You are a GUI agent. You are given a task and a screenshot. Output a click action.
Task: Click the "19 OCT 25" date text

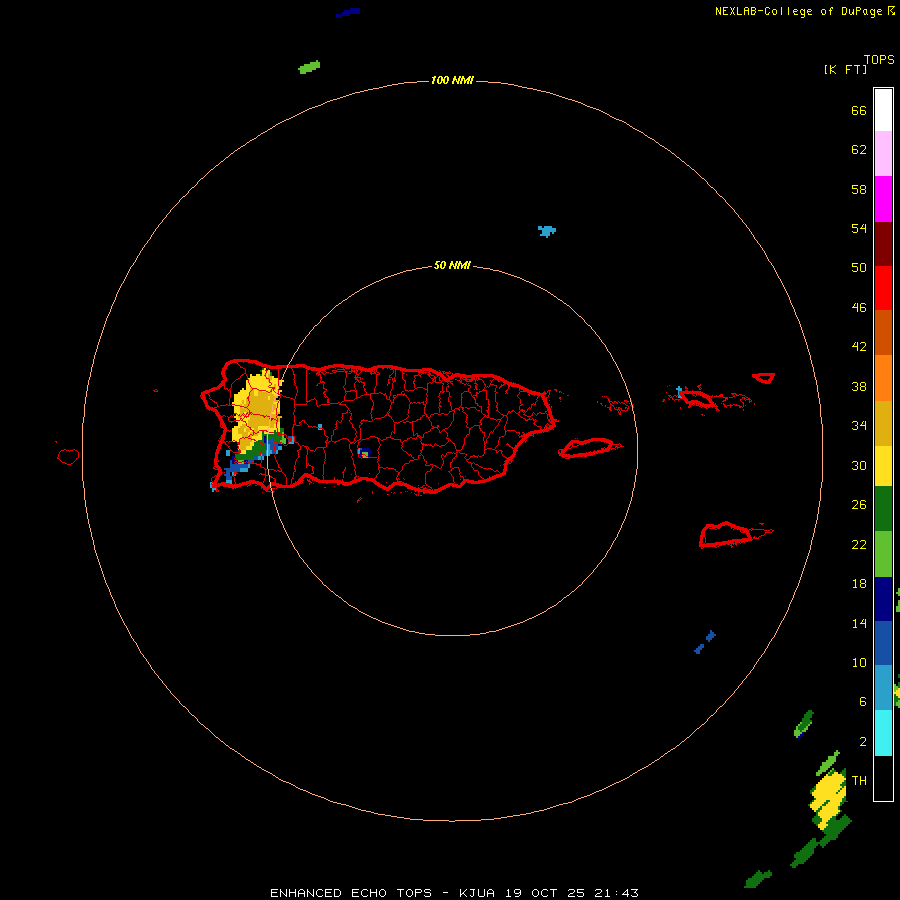[544, 893]
